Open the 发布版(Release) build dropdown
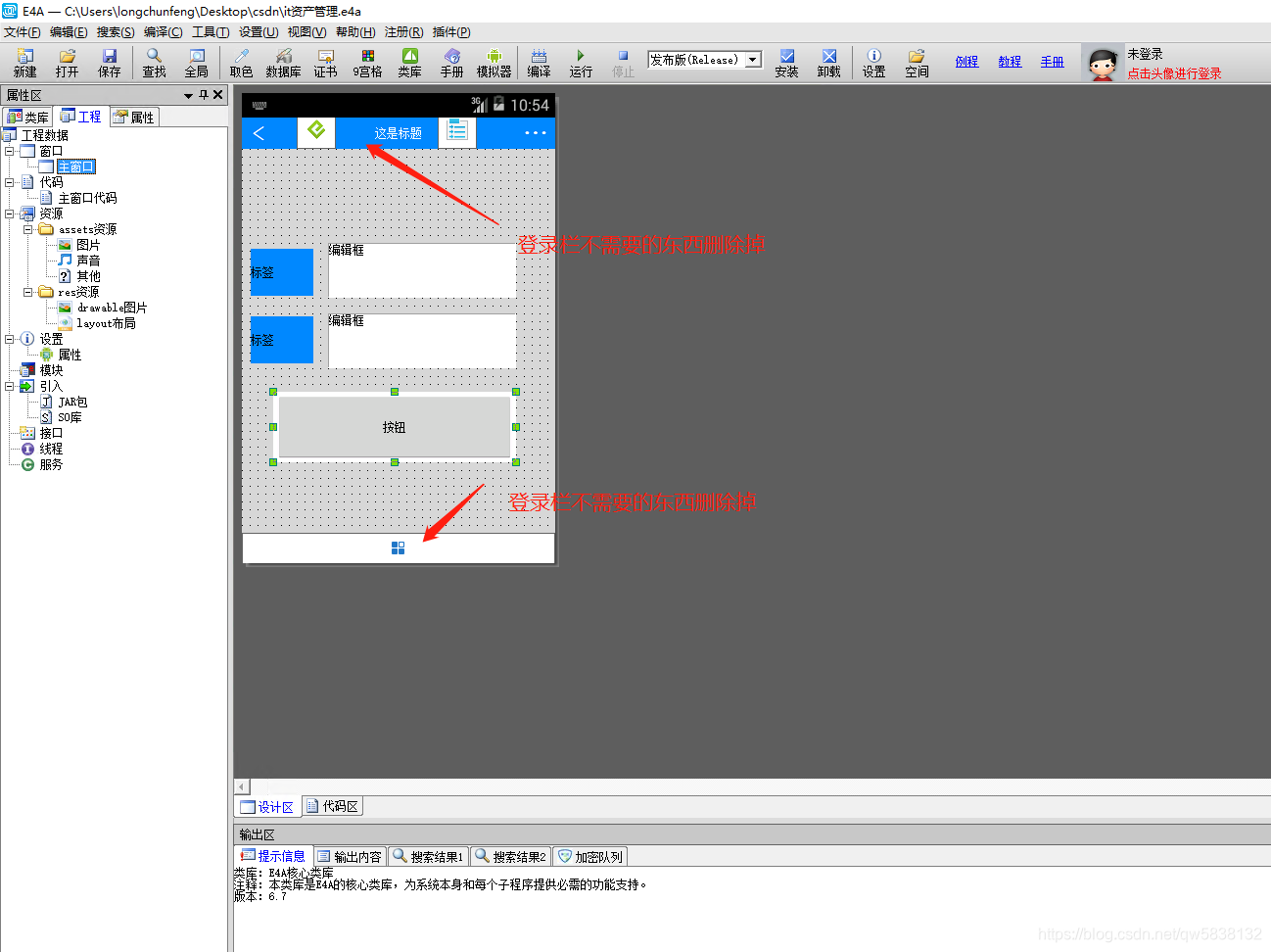Image resolution: width=1271 pixels, height=952 pixels. pos(753,60)
